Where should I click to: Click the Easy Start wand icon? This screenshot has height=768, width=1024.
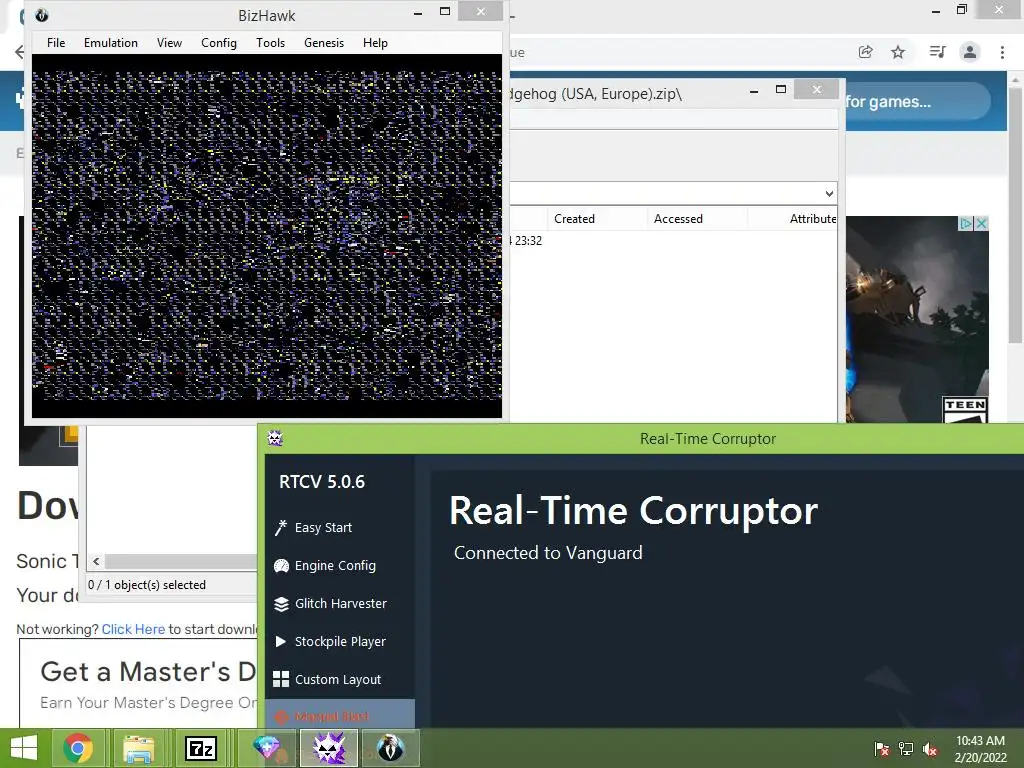click(281, 527)
